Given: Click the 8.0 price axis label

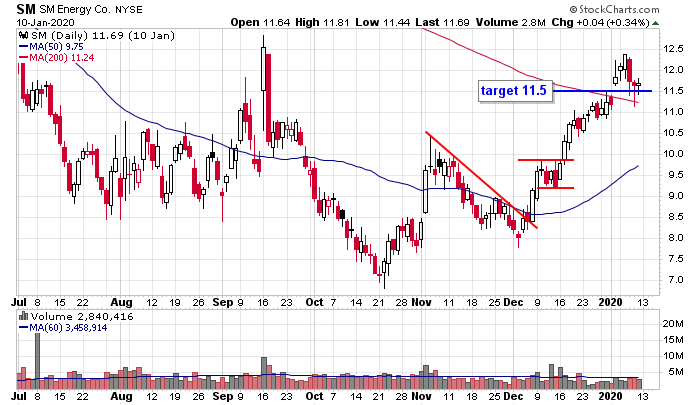Looking at the screenshot, I should click(675, 238).
